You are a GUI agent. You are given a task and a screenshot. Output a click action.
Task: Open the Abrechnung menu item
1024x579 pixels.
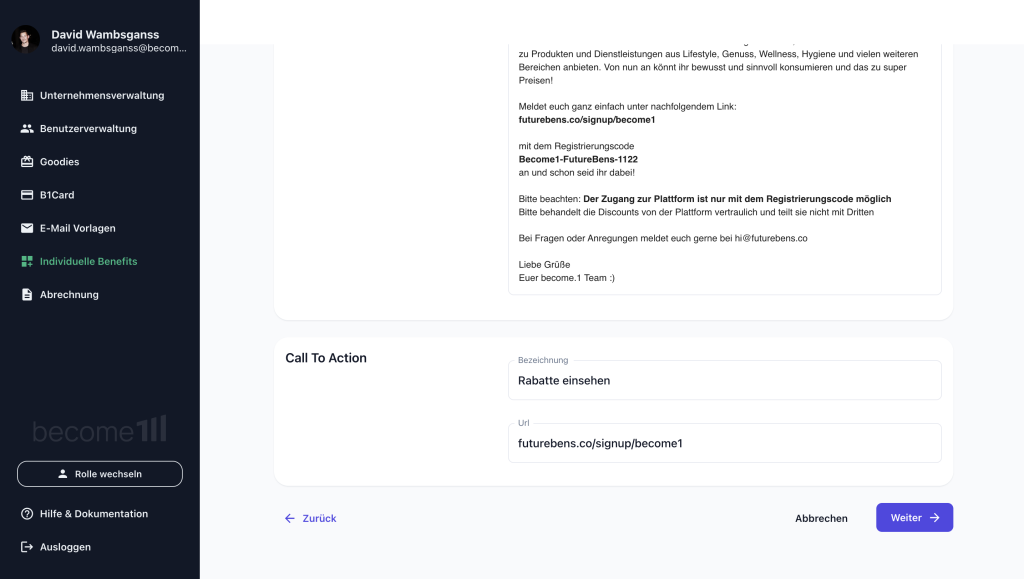pos(69,294)
